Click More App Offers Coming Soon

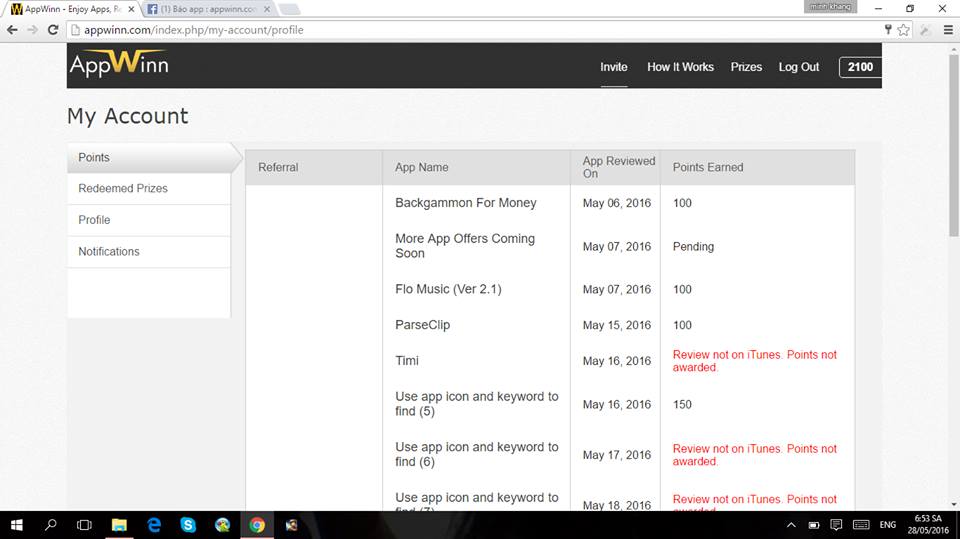coord(465,246)
